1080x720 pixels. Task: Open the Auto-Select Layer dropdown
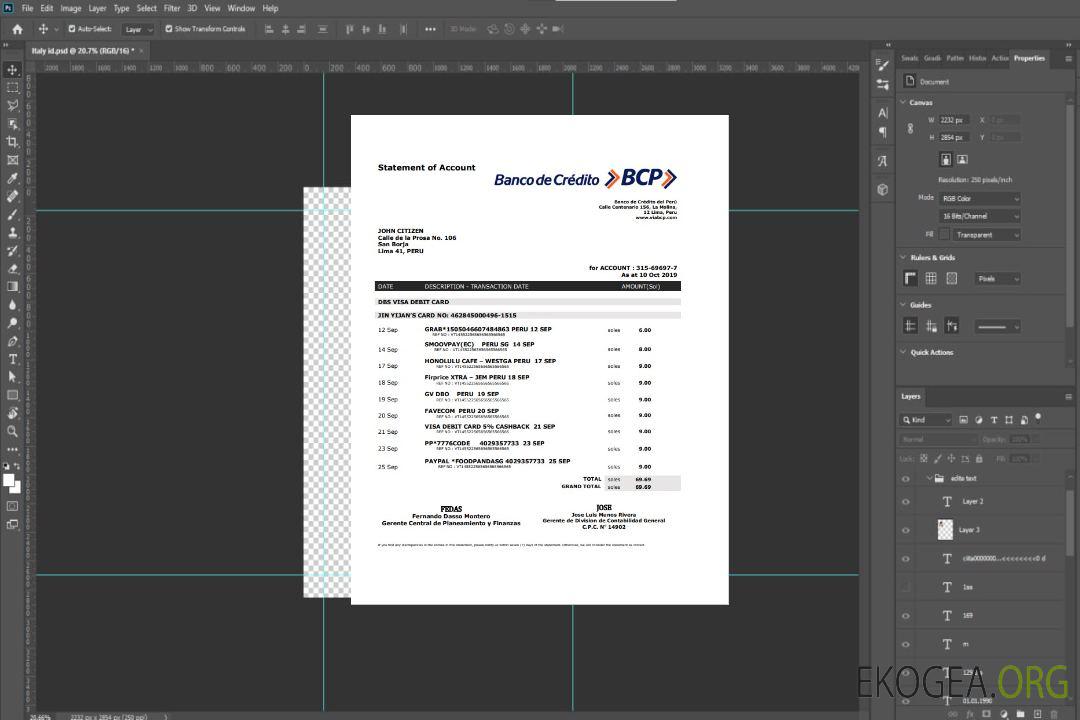point(138,29)
